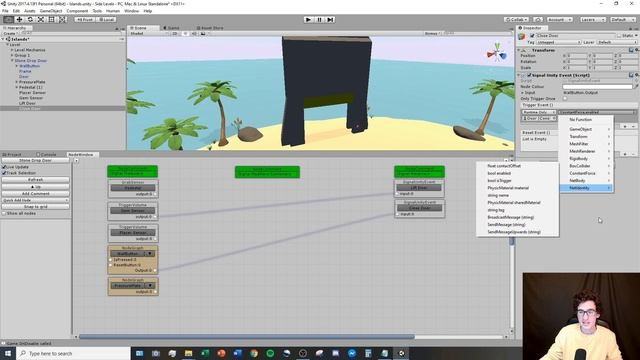Image resolution: width=640 pixels, height=360 pixels.
Task: Open Signal Unity Event script help icon
Action: click(x=631, y=75)
